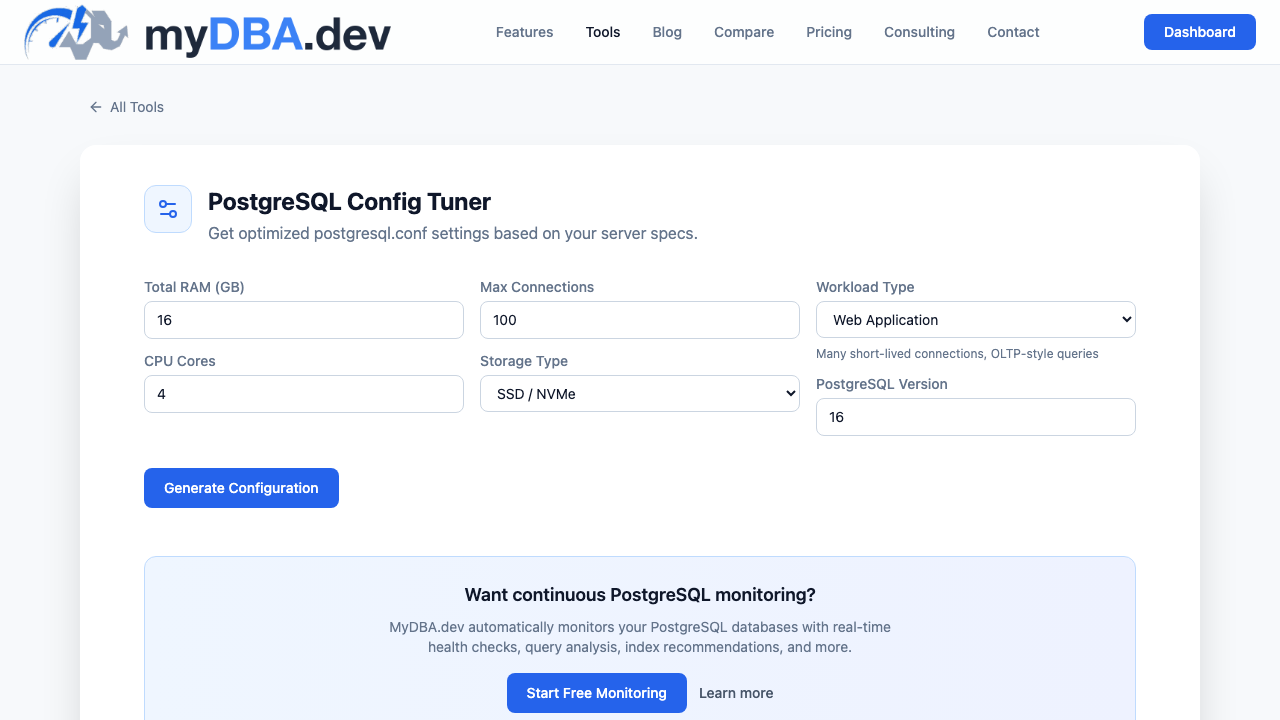This screenshot has height=720, width=1280.
Task: Click the myDBA.dev elephant logo
Action: 77,32
